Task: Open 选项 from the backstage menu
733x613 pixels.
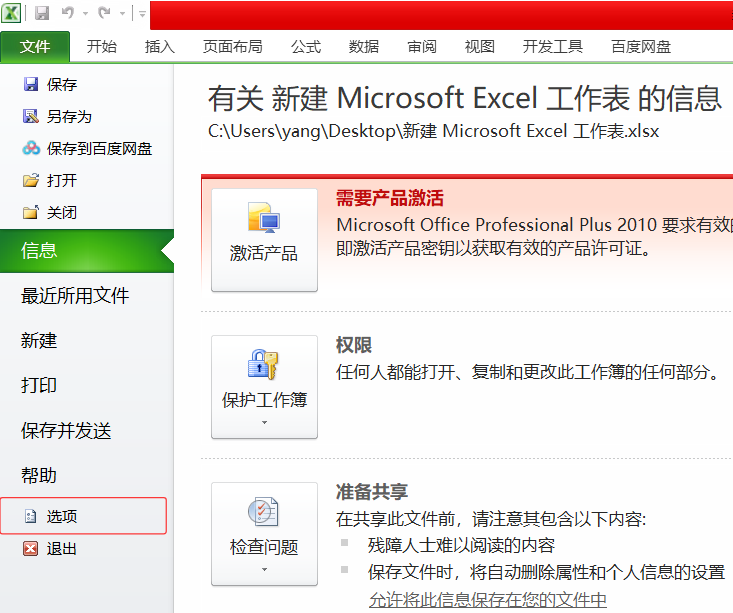Action: 84,516
